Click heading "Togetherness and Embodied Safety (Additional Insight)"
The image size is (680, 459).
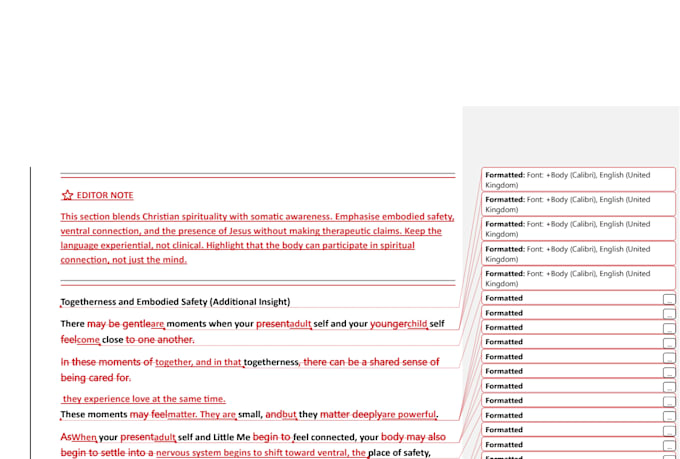click(x=175, y=302)
